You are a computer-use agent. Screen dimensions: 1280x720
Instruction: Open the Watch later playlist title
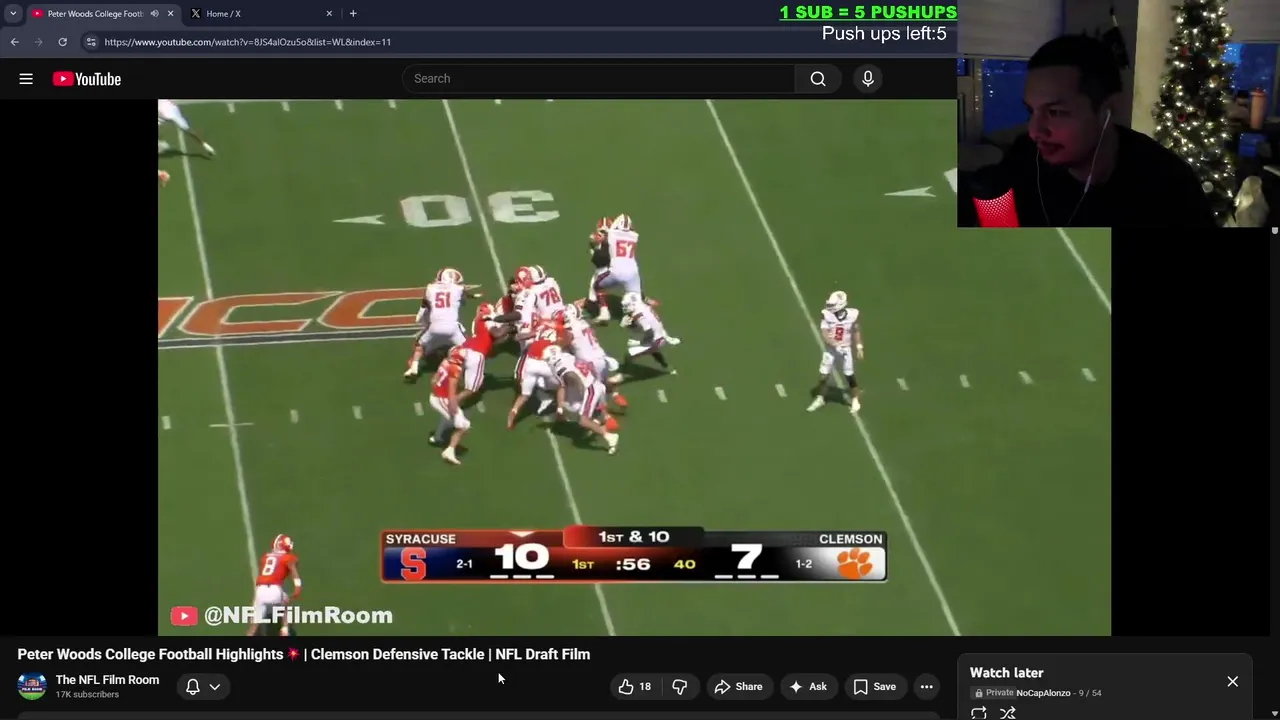pyautogui.click(x=1006, y=673)
